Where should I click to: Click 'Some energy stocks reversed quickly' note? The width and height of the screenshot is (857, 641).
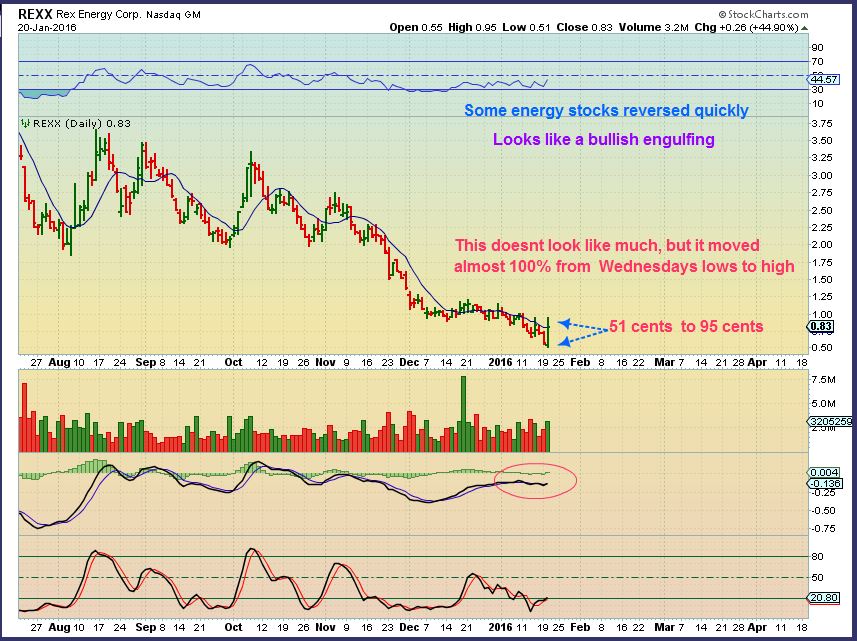(x=606, y=110)
